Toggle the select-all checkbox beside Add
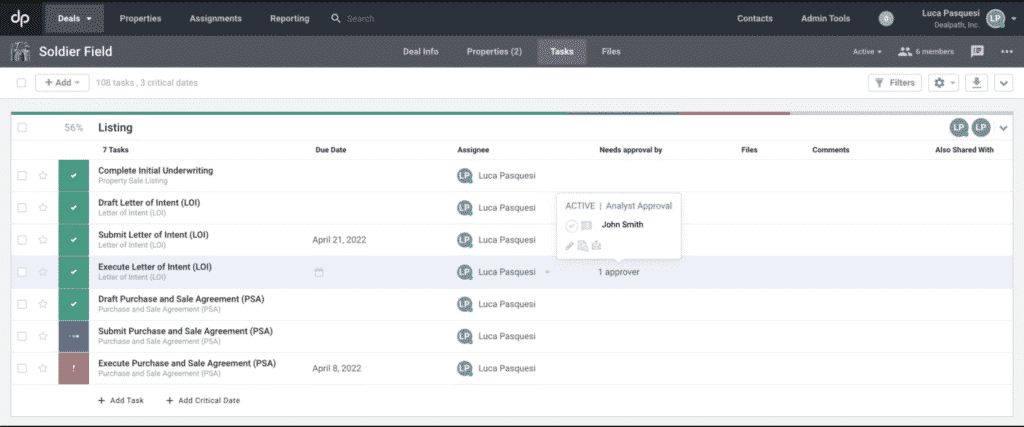This screenshot has height=427, width=1024. pyautogui.click(x=22, y=83)
